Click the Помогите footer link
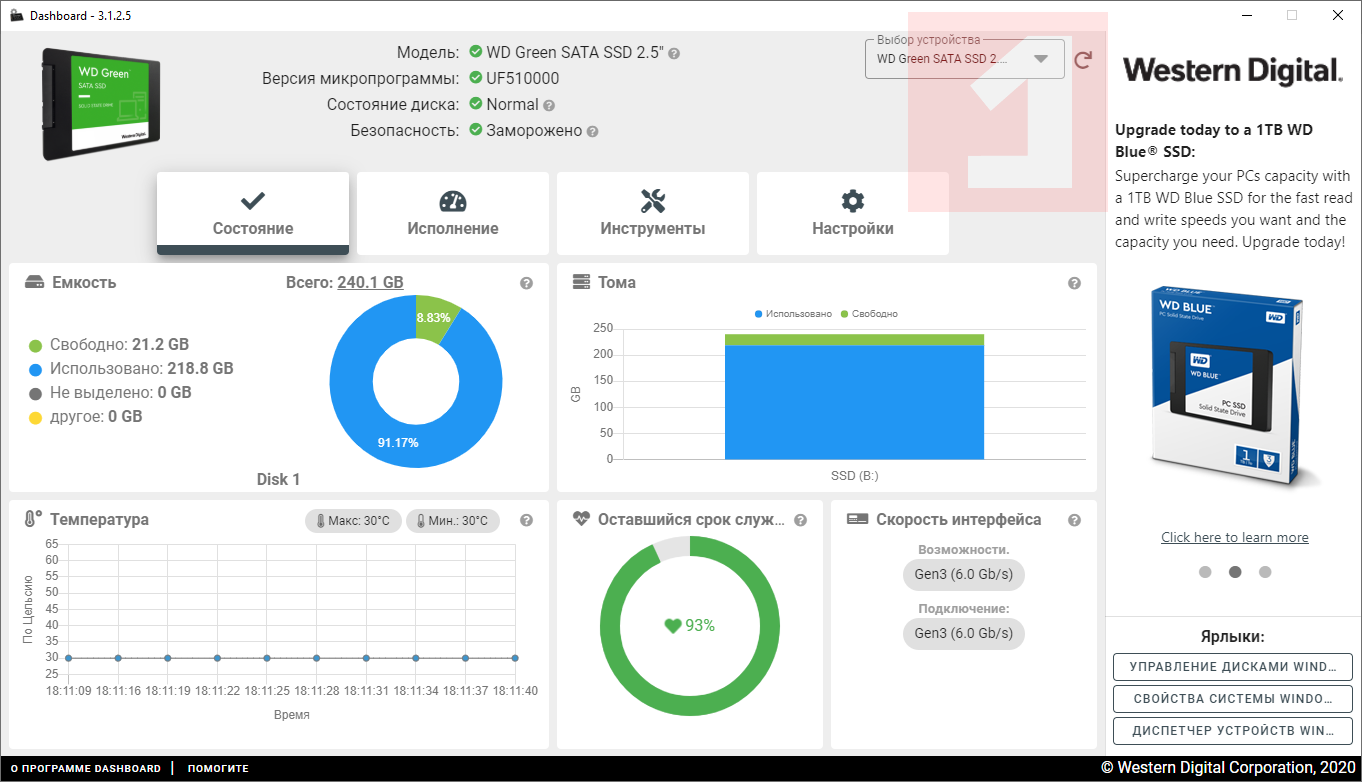This screenshot has height=782, width=1362. [x=218, y=769]
